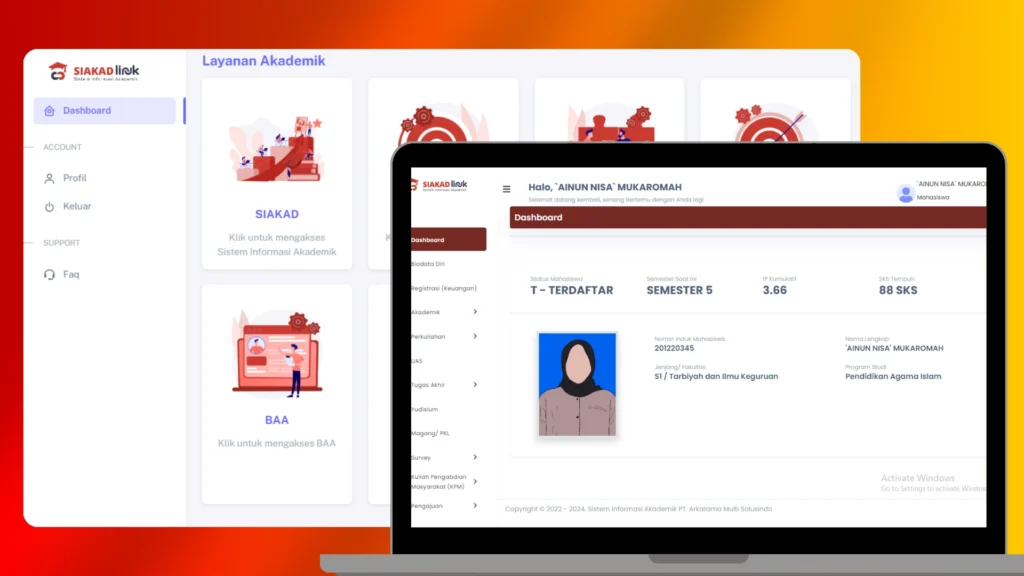This screenshot has height=576, width=1024.
Task: Click "Pendidikan Agama Islam" program text
Action: coord(893,377)
